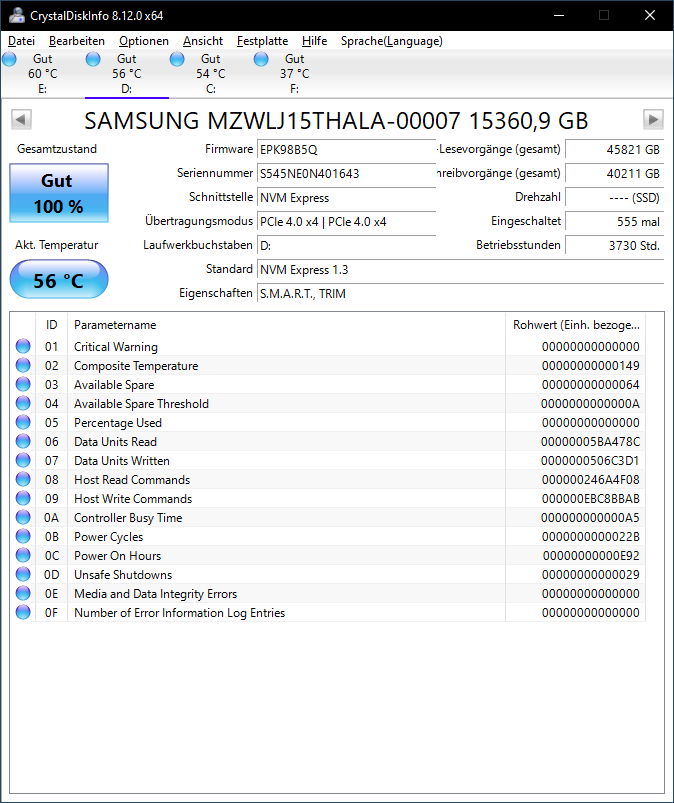
Task: Click the Gut 100 % health status button
Action: coord(59,193)
